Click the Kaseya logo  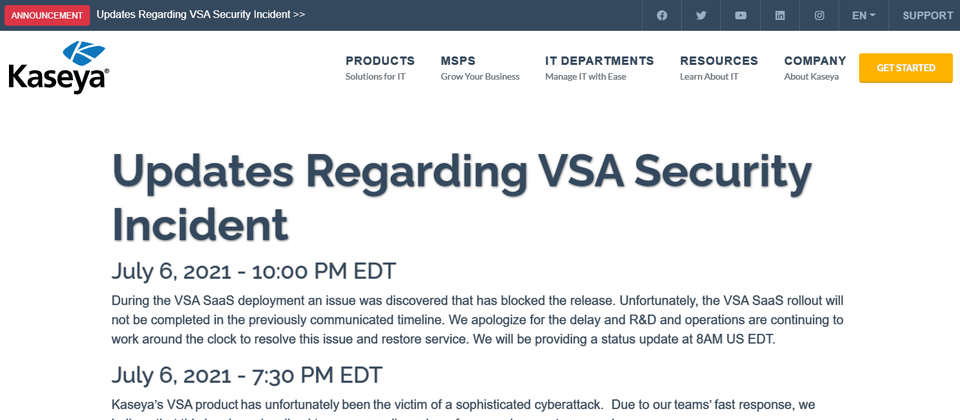59,67
